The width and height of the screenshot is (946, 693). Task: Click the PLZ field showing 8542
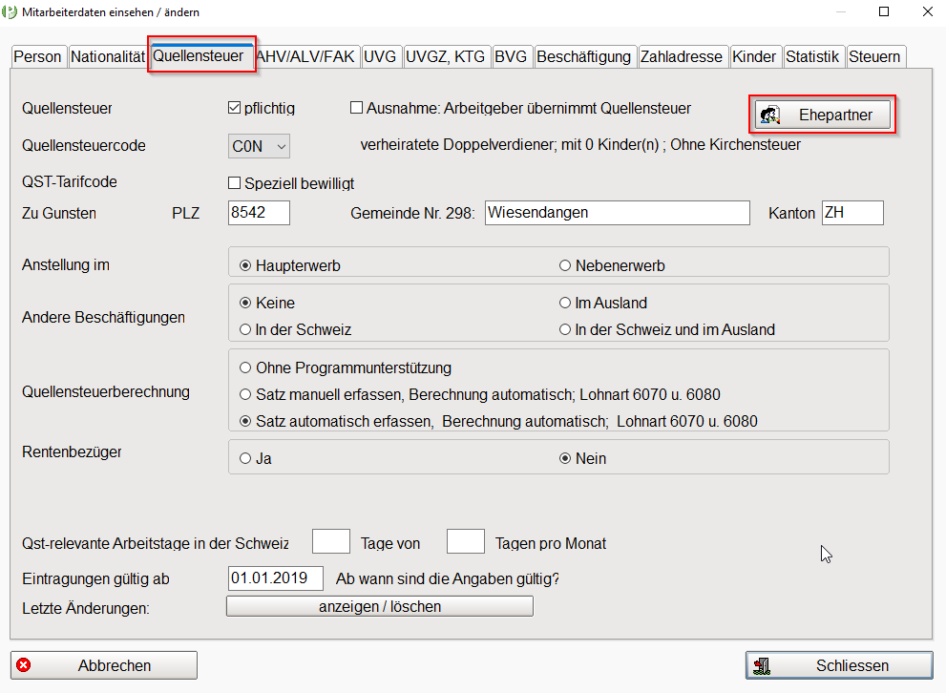(x=259, y=213)
